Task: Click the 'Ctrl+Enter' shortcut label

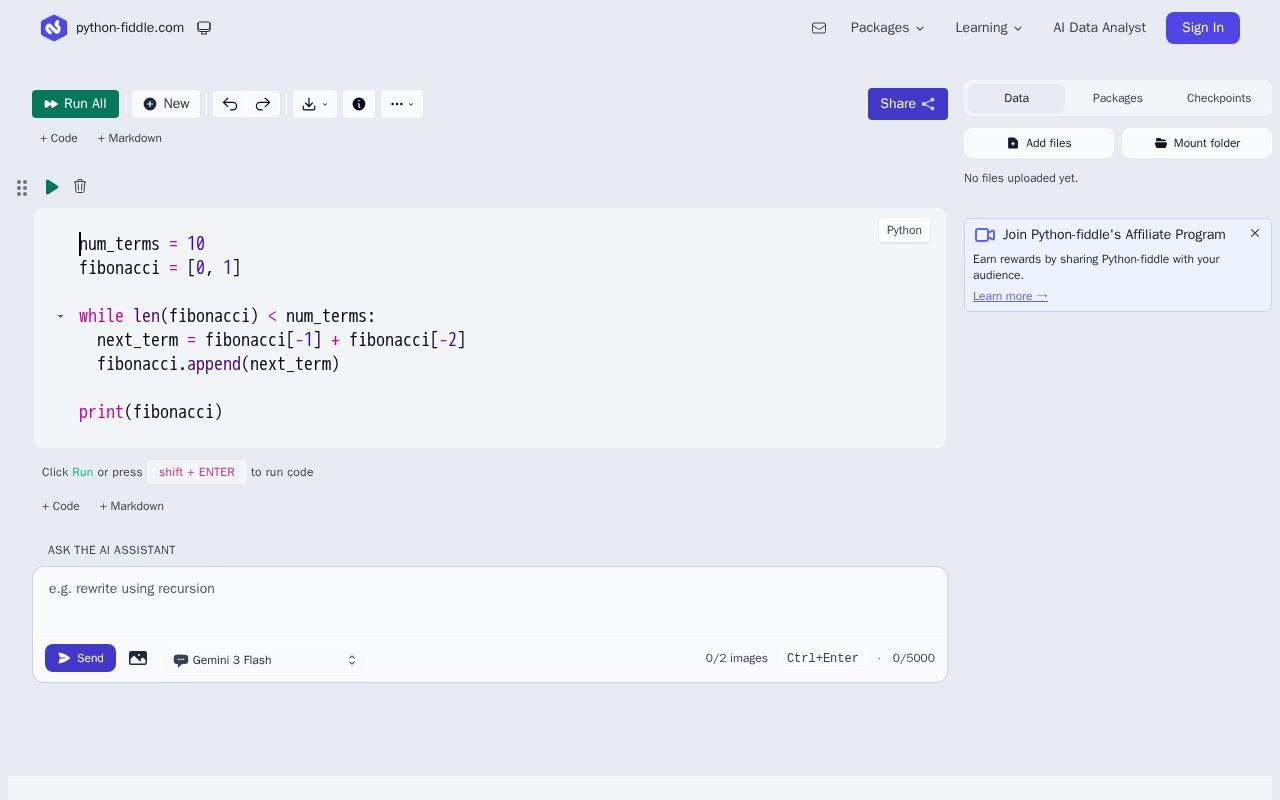Action: (x=823, y=658)
